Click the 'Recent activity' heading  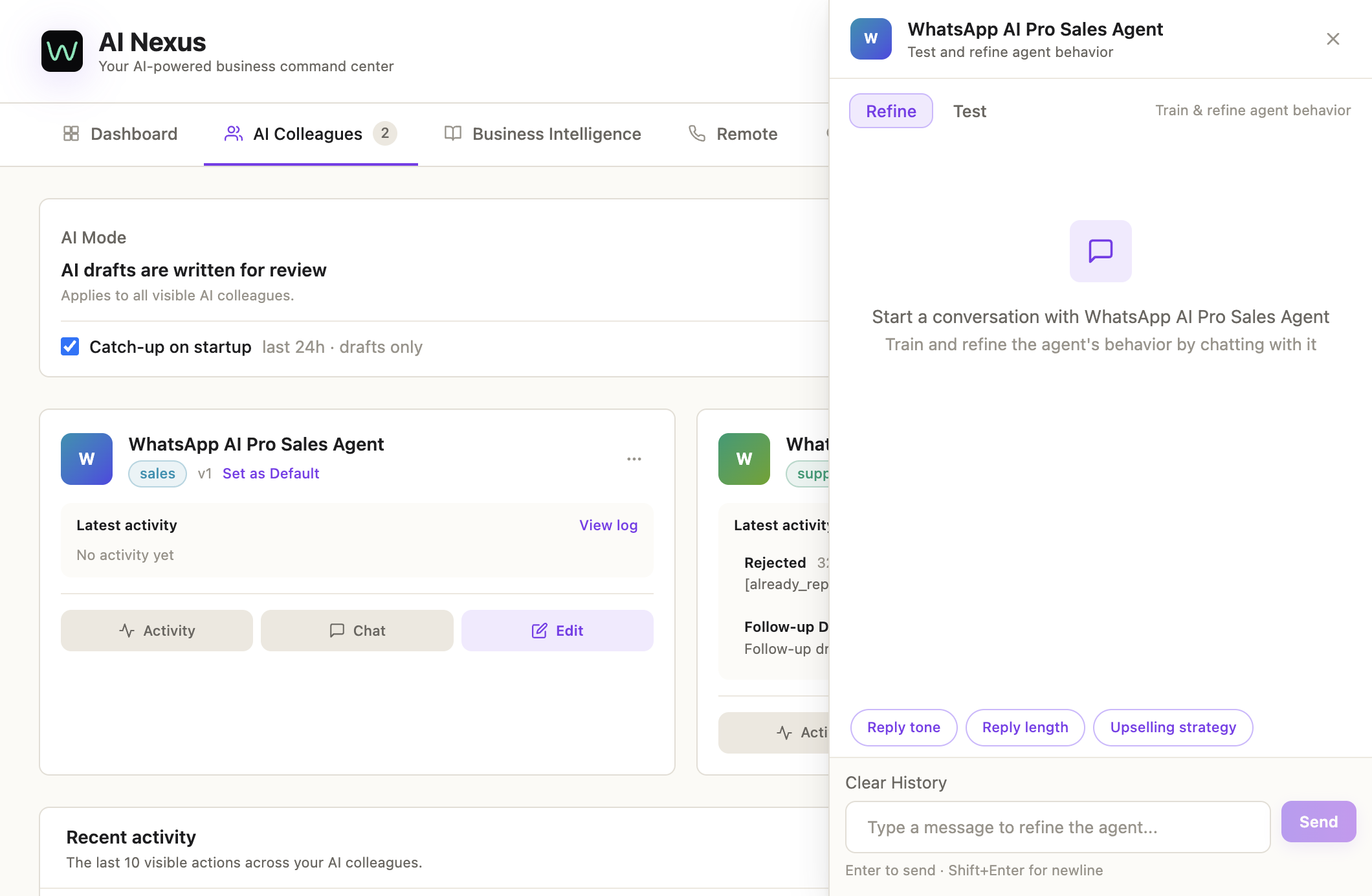[131, 837]
